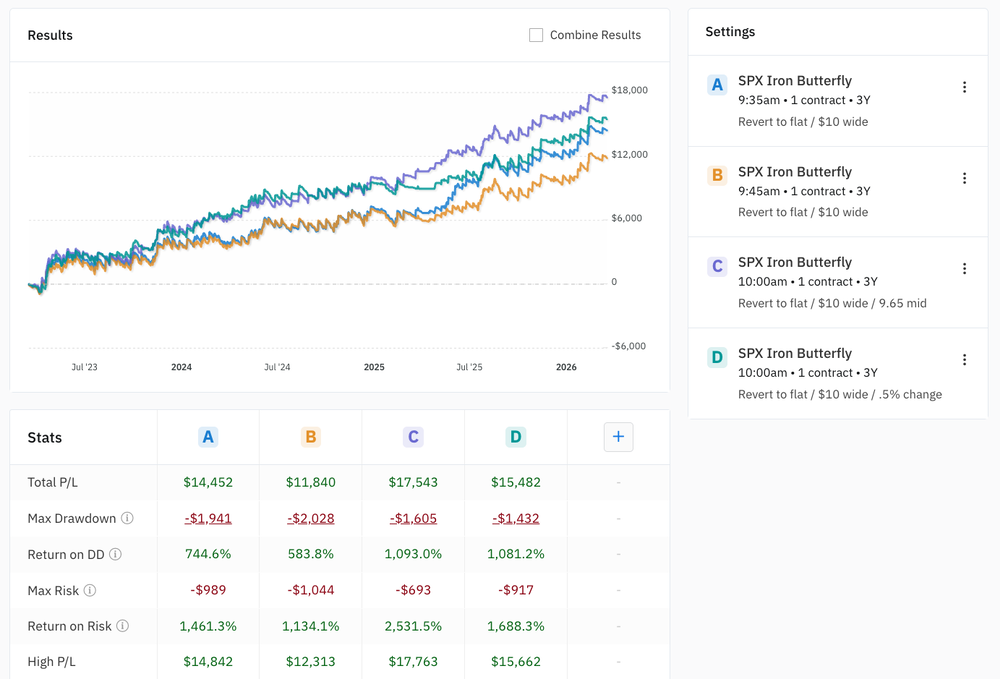Open the -$1,941 Max Drawdown link
This screenshot has height=679, width=1000.
(207, 518)
